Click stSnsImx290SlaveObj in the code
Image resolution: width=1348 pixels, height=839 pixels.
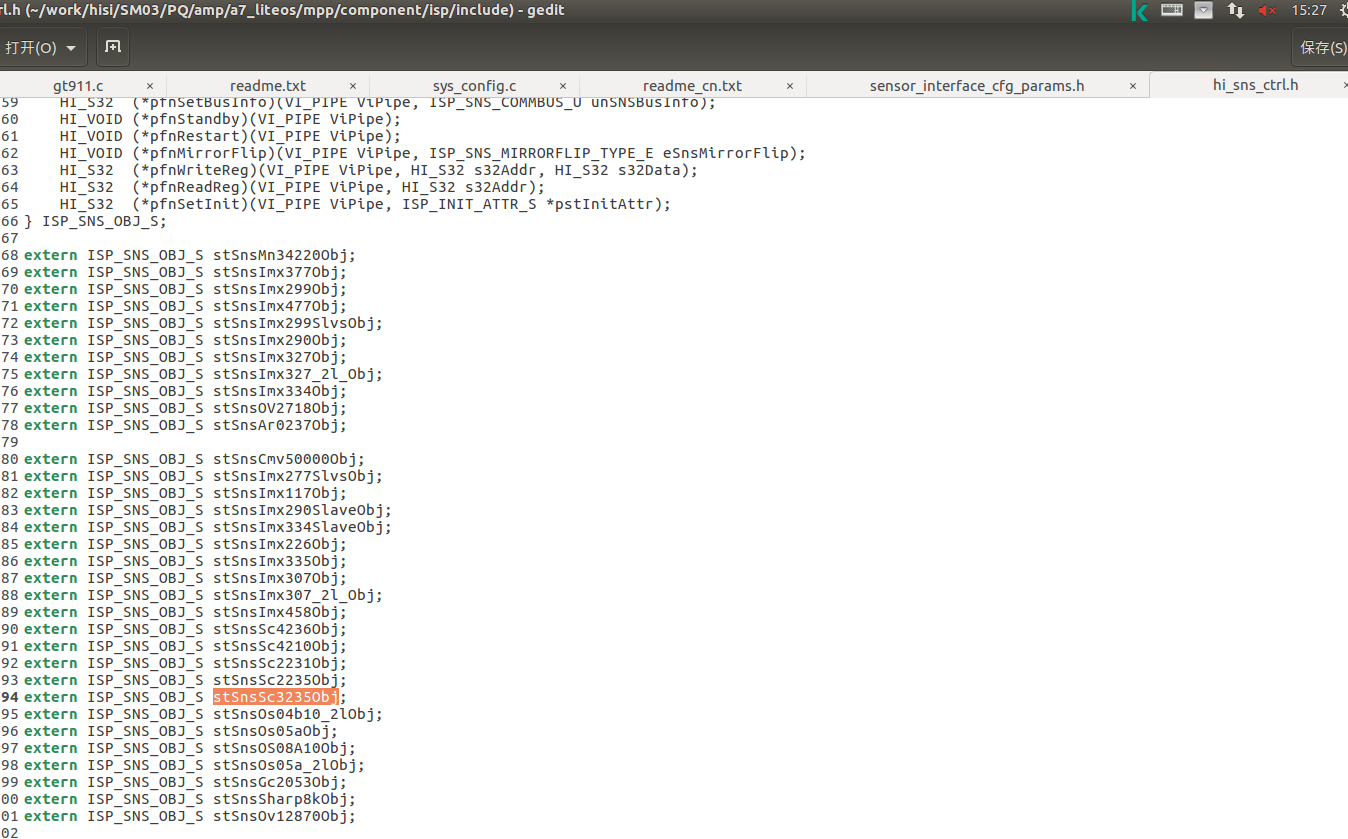[298, 510]
